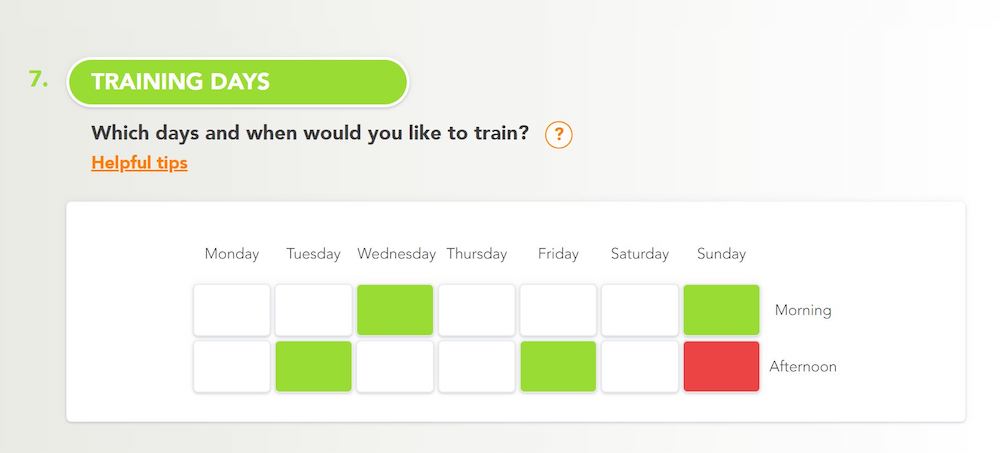Deselect the green Friday afternoon slot
This screenshot has height=453, width=1000.
(558, 366)
